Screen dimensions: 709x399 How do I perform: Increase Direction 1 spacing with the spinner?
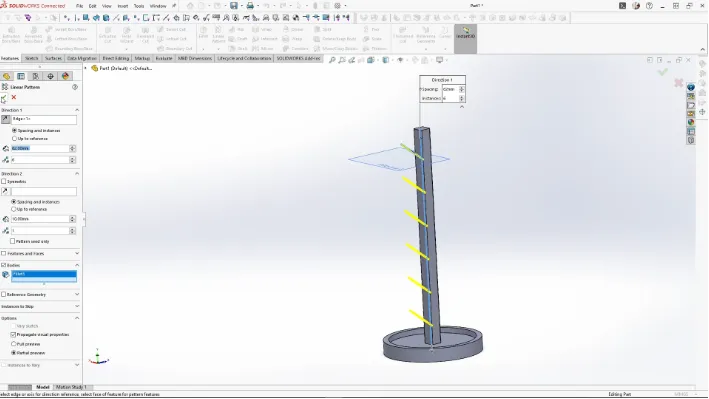point(72,147)
